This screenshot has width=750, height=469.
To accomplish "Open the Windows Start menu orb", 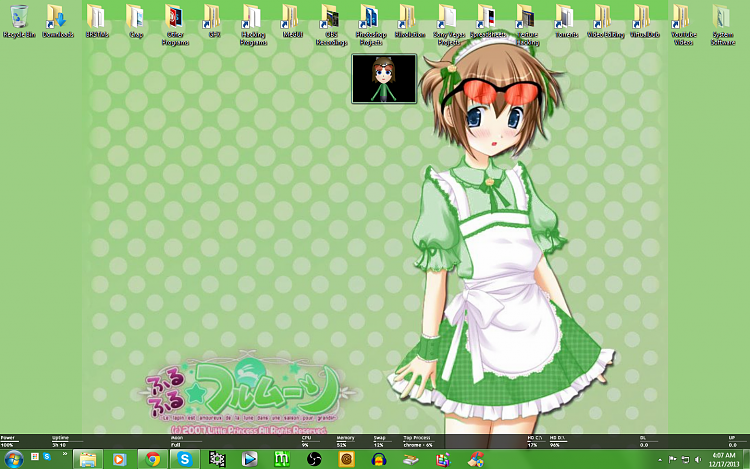I will tap(13, 459).
